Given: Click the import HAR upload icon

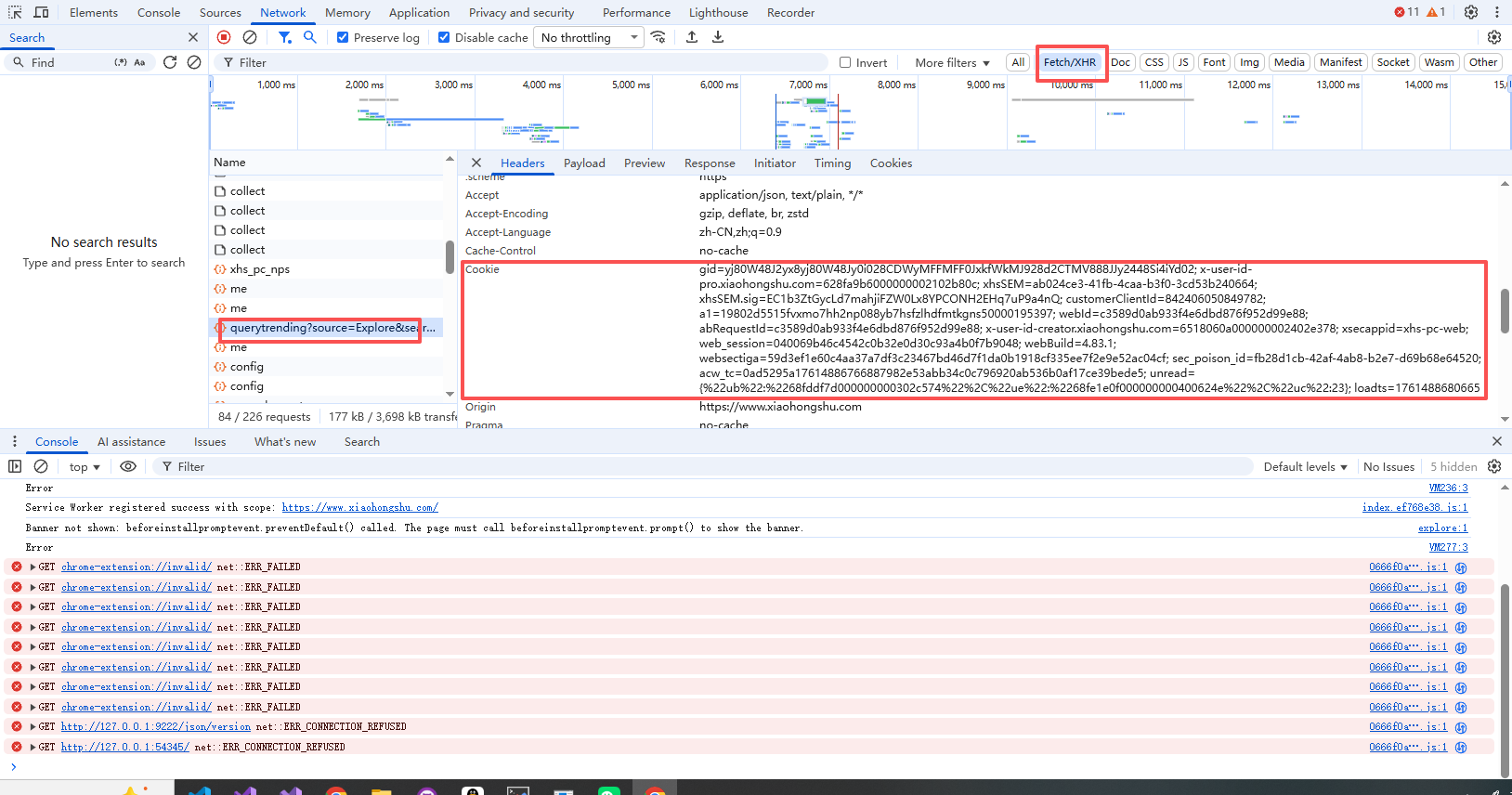Looking at the screenshot, I should point(692,37).
